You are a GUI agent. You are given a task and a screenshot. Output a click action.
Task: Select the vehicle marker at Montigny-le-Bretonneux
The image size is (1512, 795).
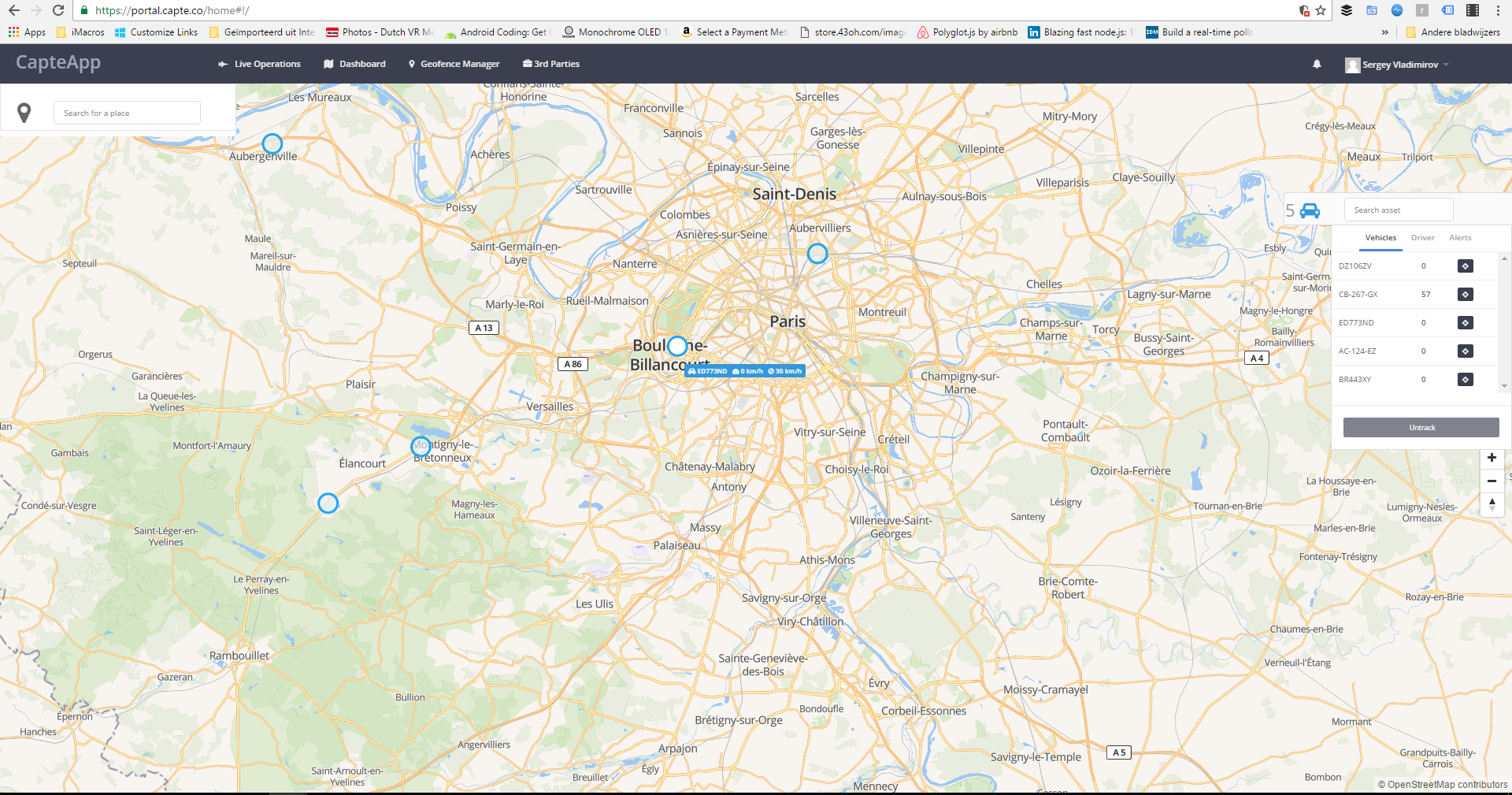coord(421,446)
